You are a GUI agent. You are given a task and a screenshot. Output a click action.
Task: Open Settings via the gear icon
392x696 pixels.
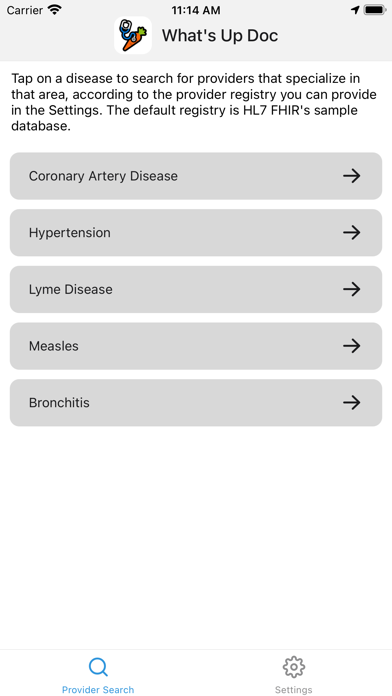(x=293, y=667)
